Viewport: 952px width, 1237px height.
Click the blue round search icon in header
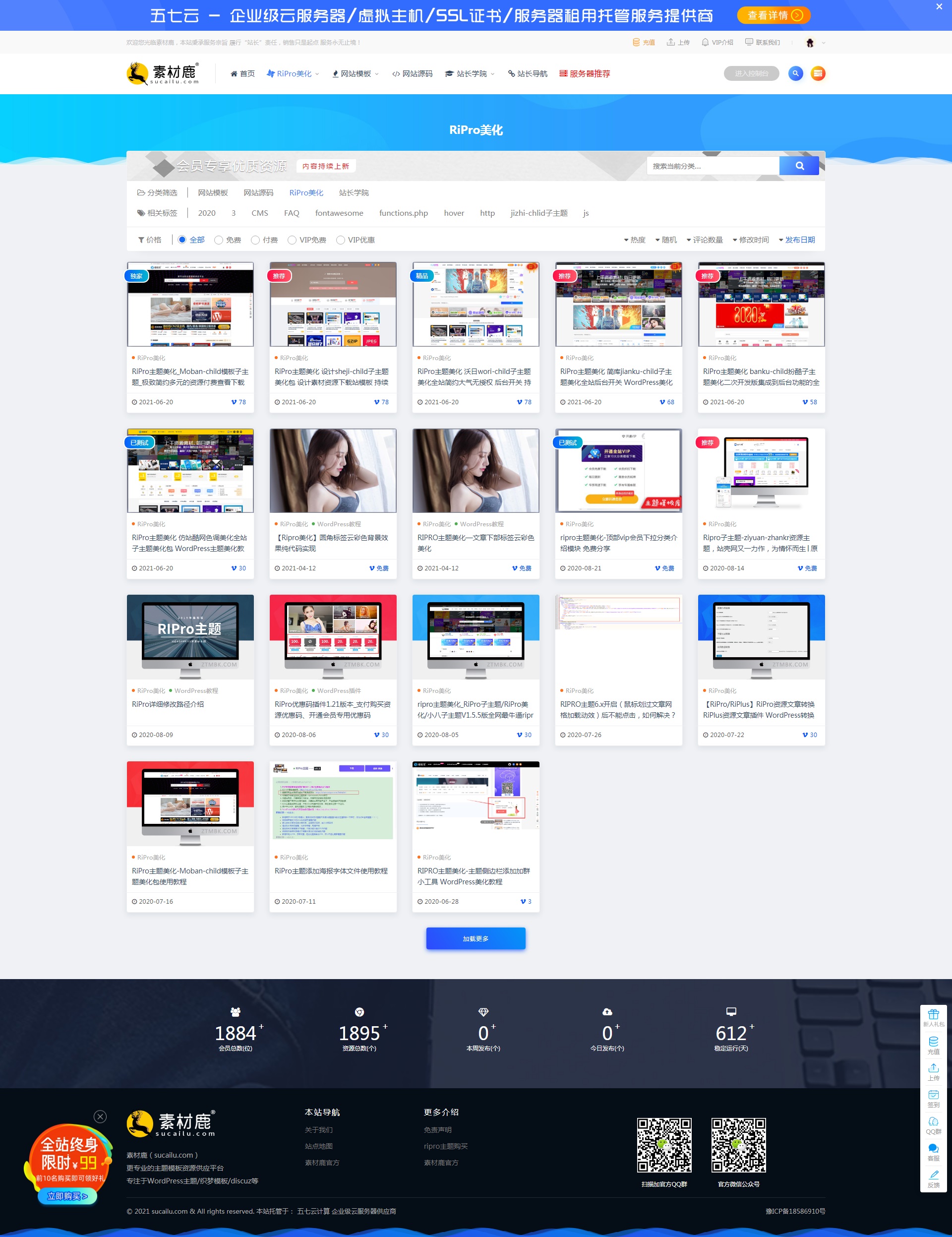(796, 73)
